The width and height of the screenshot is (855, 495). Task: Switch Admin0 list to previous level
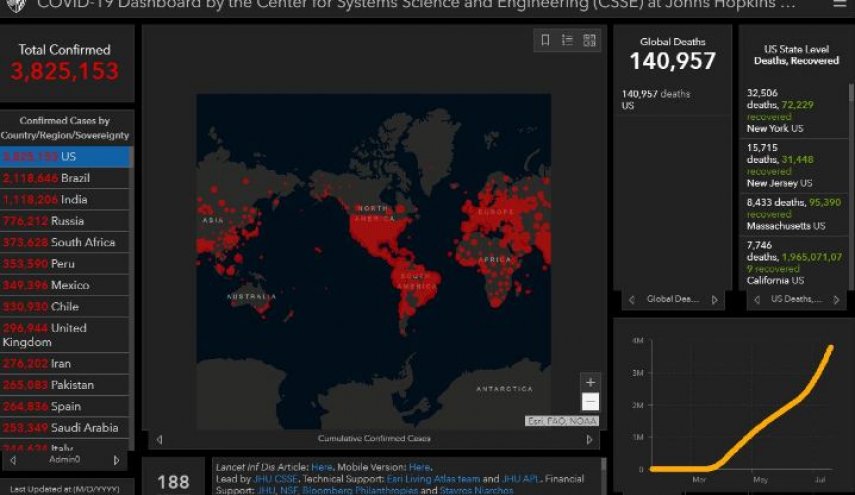coord(13,461)
